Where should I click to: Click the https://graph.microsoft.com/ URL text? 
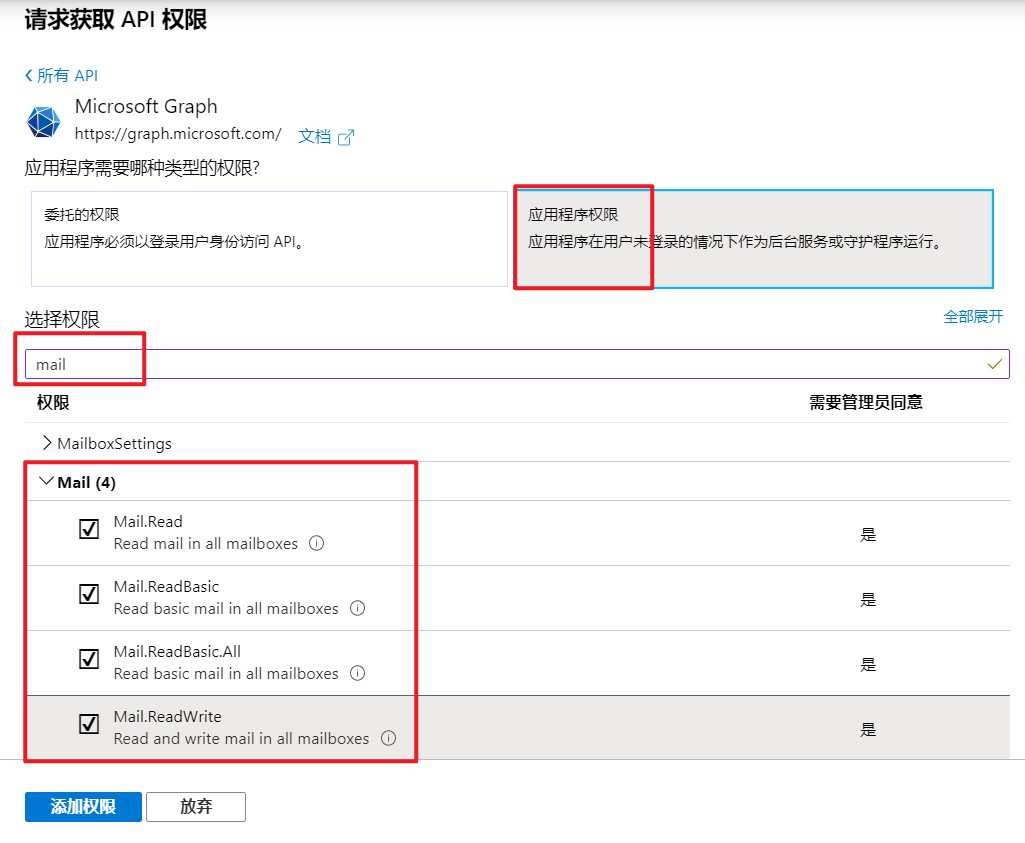(178, 134)
